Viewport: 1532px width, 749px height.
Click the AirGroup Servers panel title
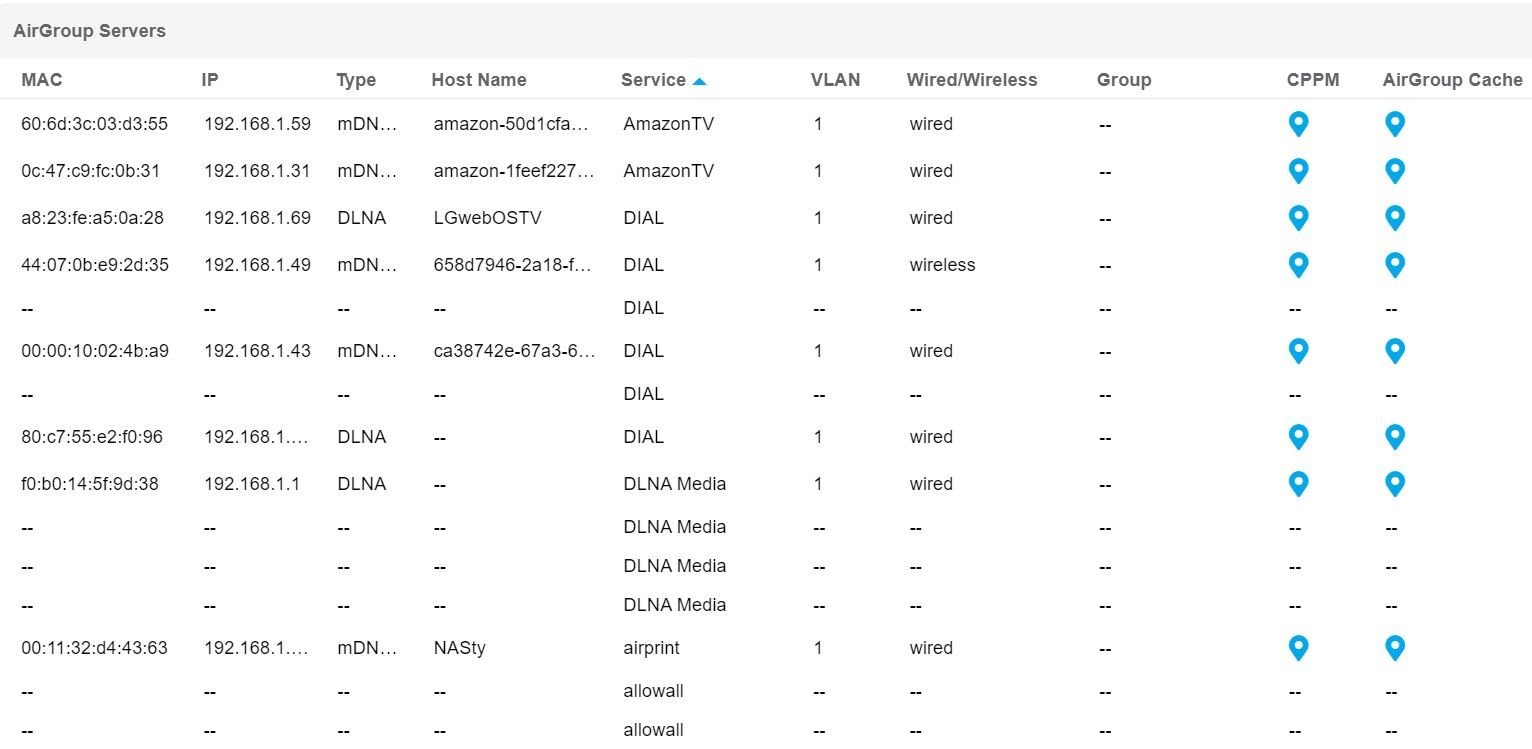click(x=89, y=31)
